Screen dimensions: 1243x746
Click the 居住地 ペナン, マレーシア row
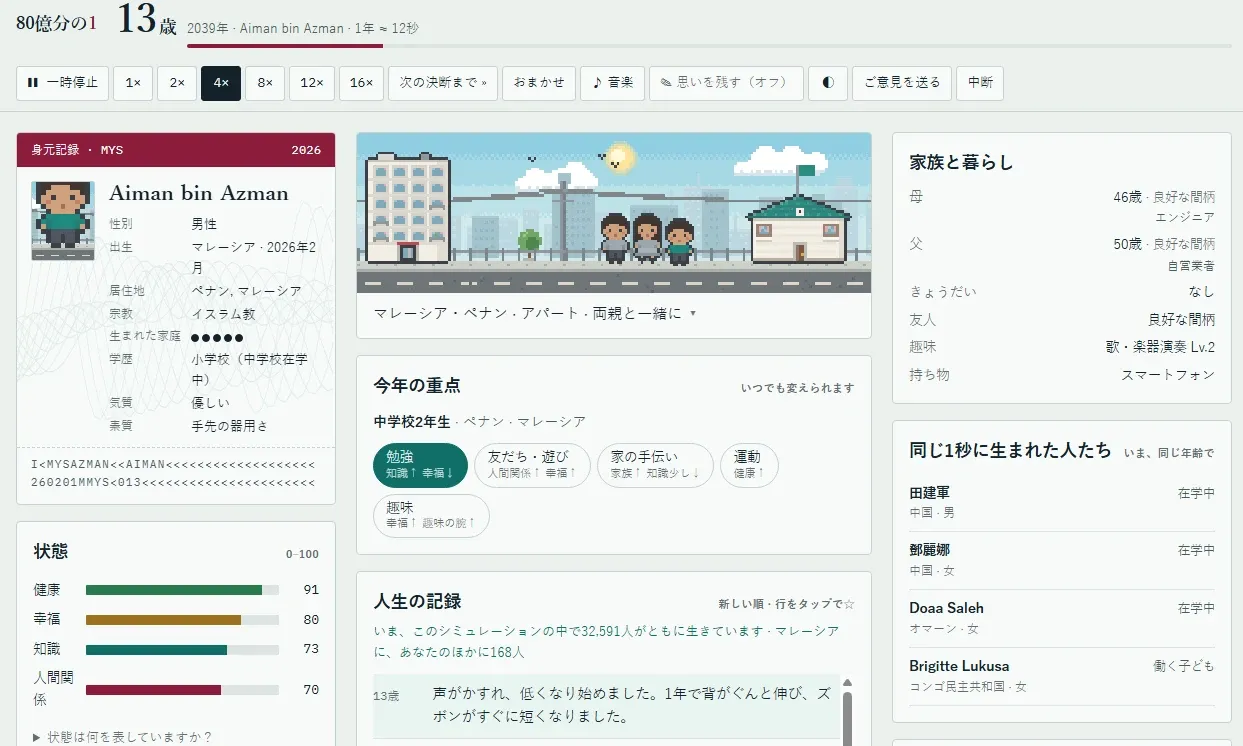(214, 291)
